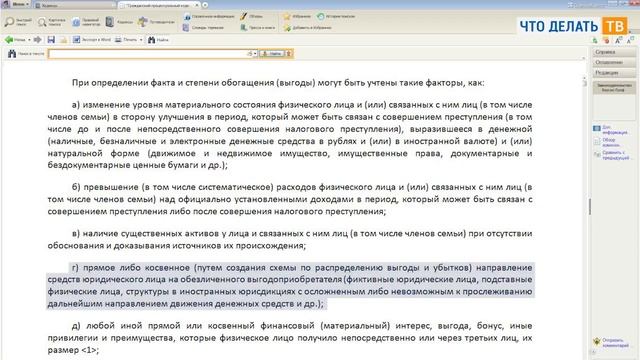Open the Назад history dropdown arrow

(x=29, y=40)
